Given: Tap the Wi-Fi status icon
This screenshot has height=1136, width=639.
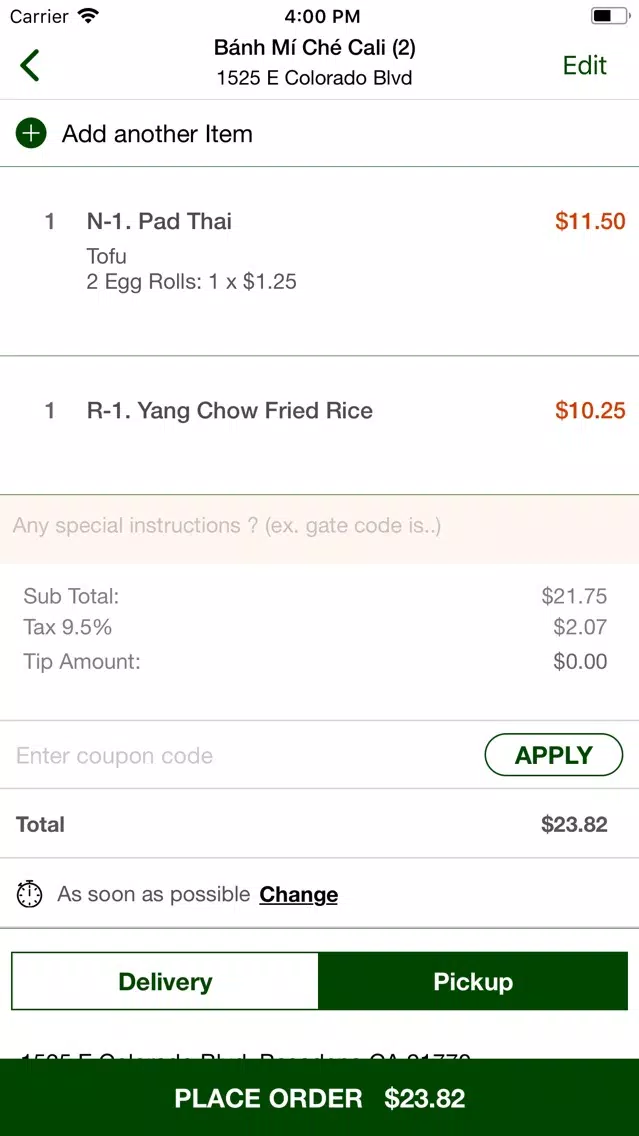Looking at the screenshot, I should (x=88, y=15).
